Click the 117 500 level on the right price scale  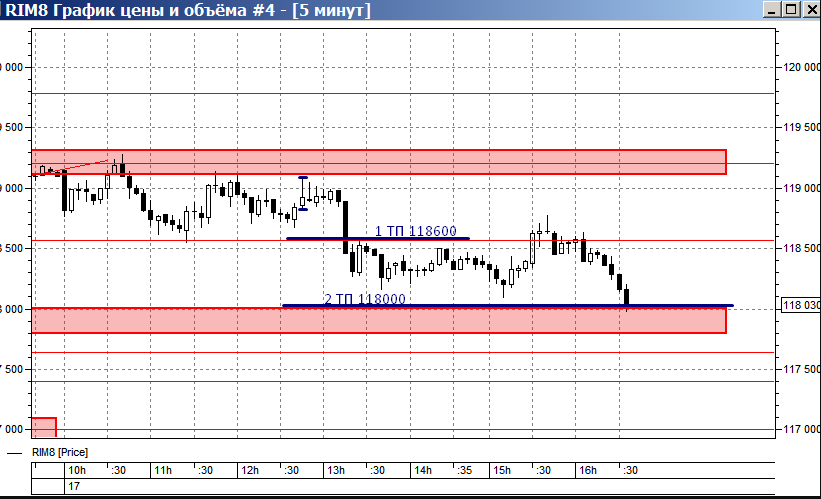[x=802, y=369]
